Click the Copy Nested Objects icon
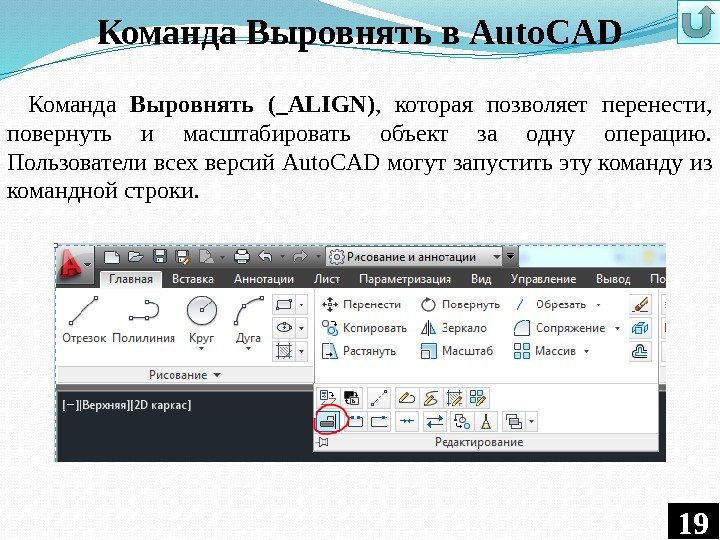 461,421
